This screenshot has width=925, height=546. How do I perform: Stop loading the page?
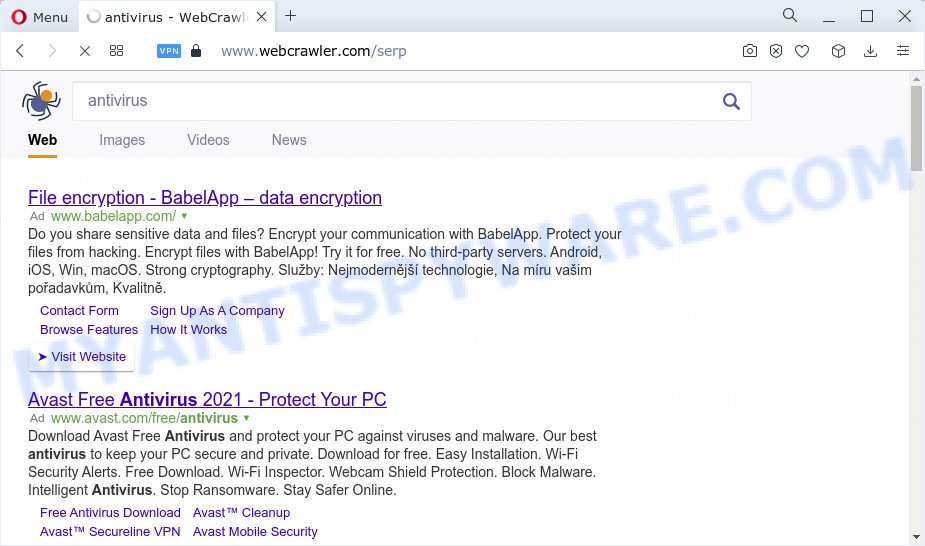[84, 51]
